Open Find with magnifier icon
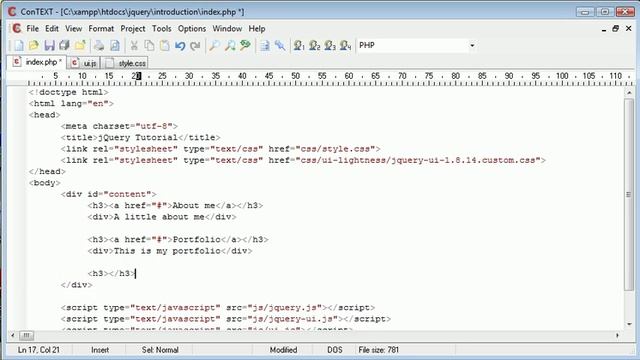Viewport: 640px width, 360px height. point(214,45)
